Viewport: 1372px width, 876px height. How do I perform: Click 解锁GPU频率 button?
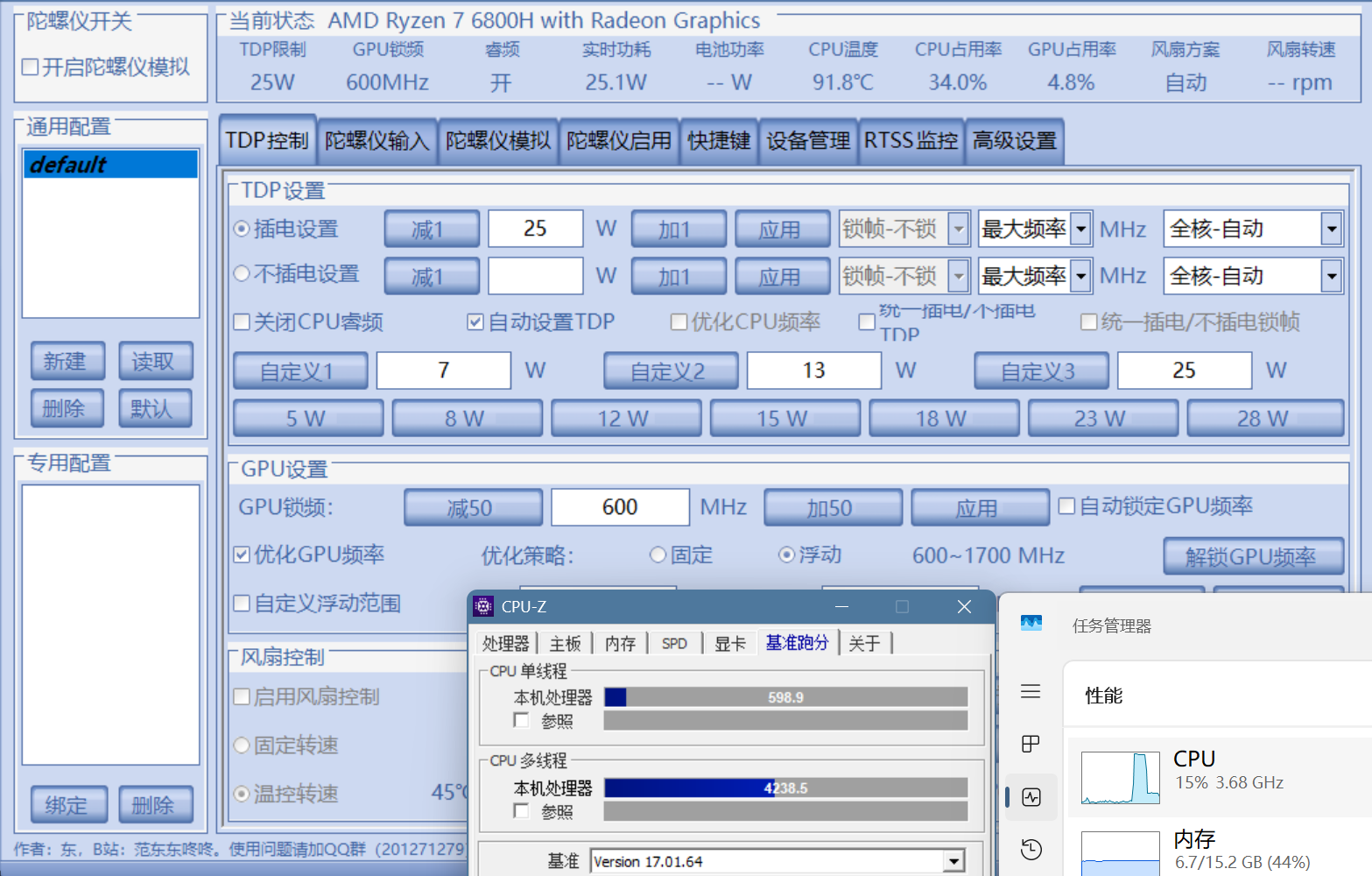[x=1253, y=556]
